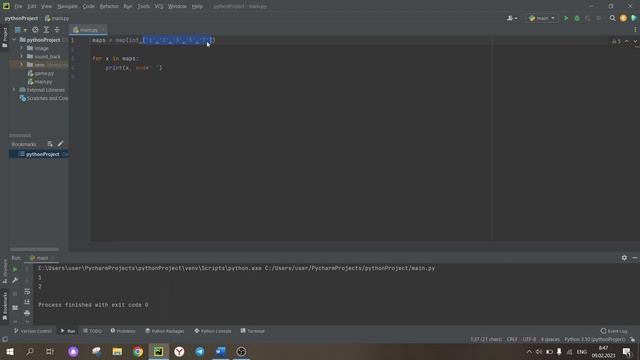This screenshot has width=640, height=360.
Task: Rerun main with Run panel green arrow
Action: pos(15,269)
